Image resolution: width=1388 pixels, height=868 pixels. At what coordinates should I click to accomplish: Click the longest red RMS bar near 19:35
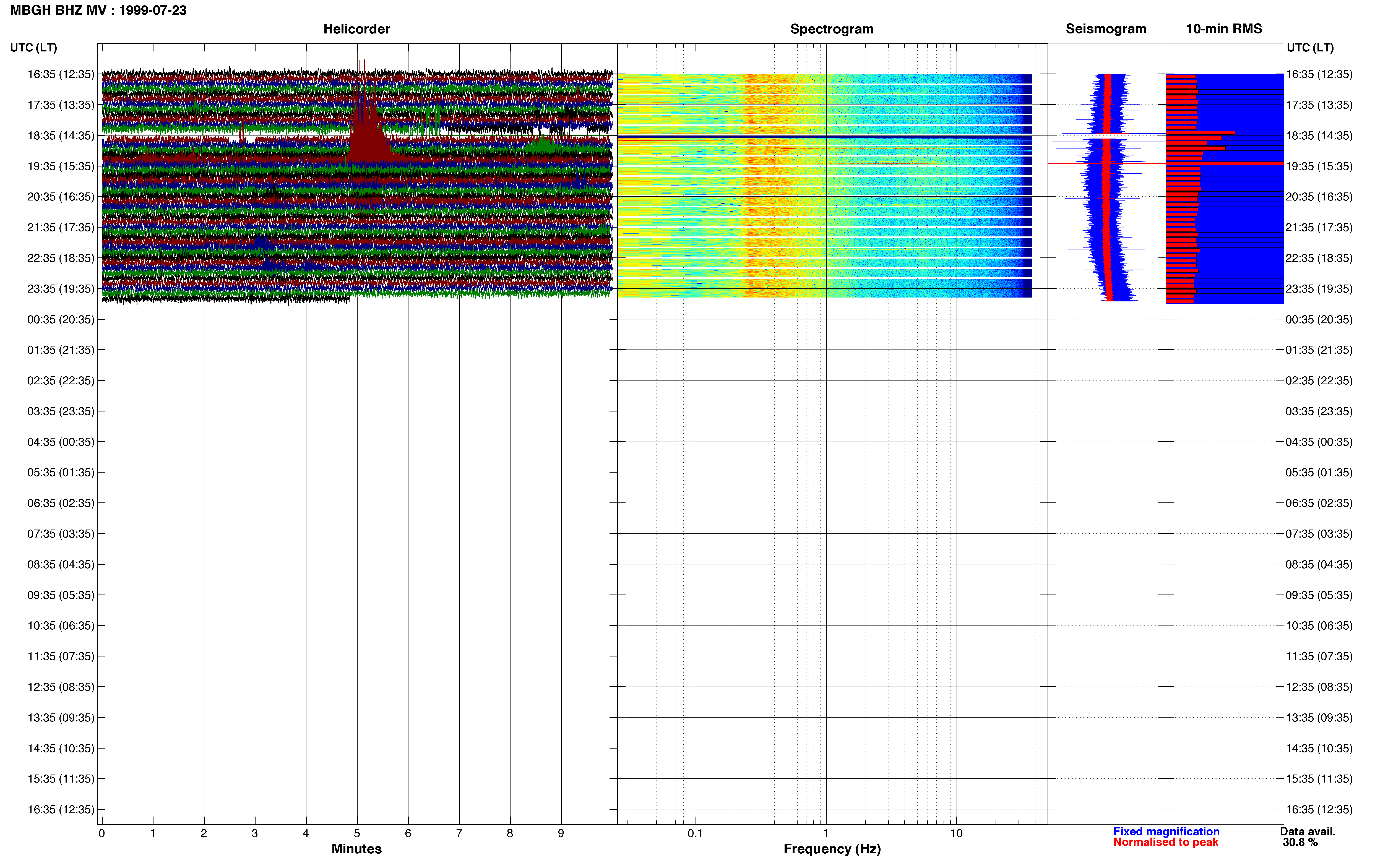(x=1224, y=164)
